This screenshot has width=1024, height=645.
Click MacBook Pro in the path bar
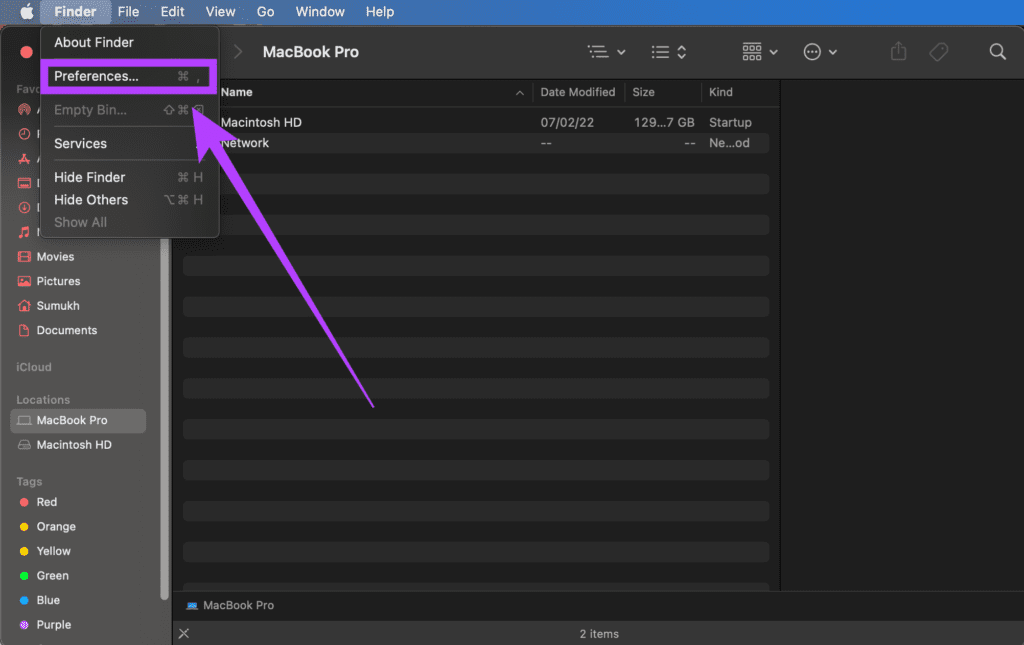(x=230, y=605)
